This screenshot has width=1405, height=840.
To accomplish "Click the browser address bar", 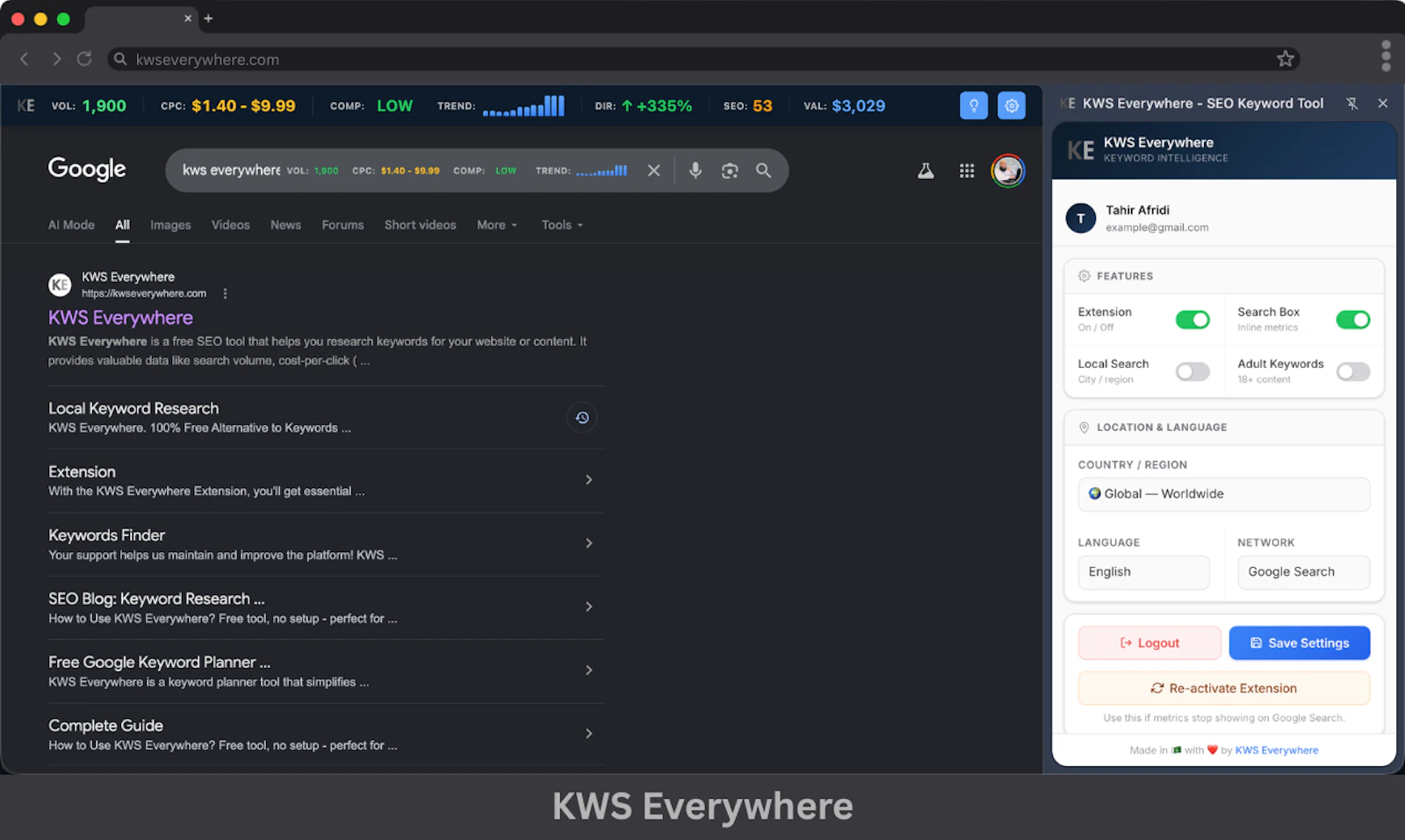I will pyautogui.click(x=702, y=59).
